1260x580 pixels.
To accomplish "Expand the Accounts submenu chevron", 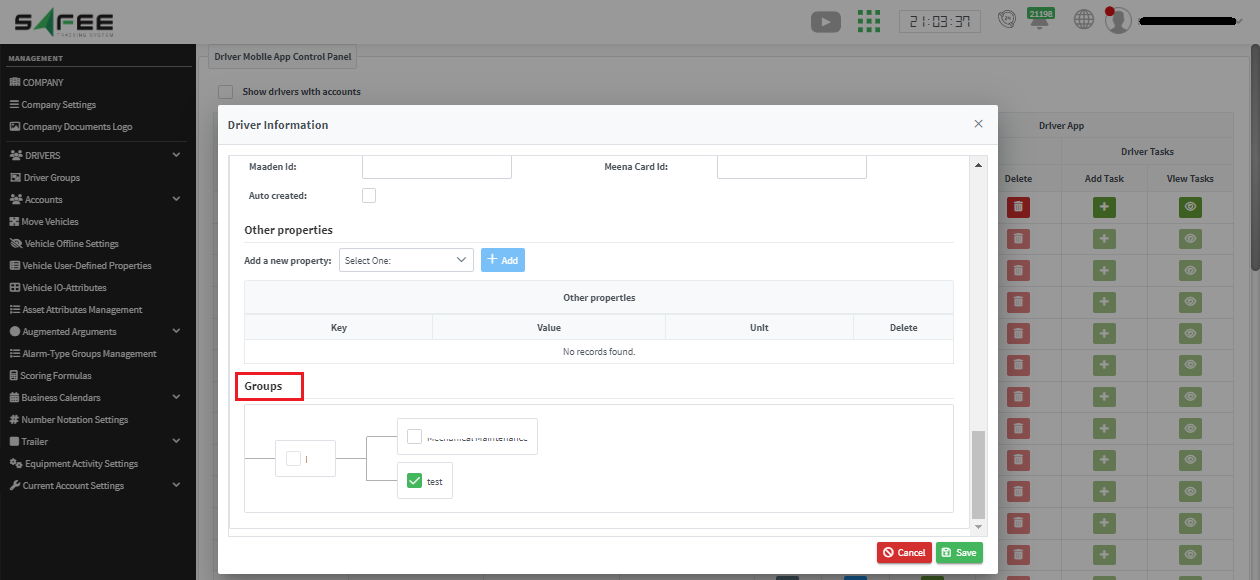I will 176,199.
